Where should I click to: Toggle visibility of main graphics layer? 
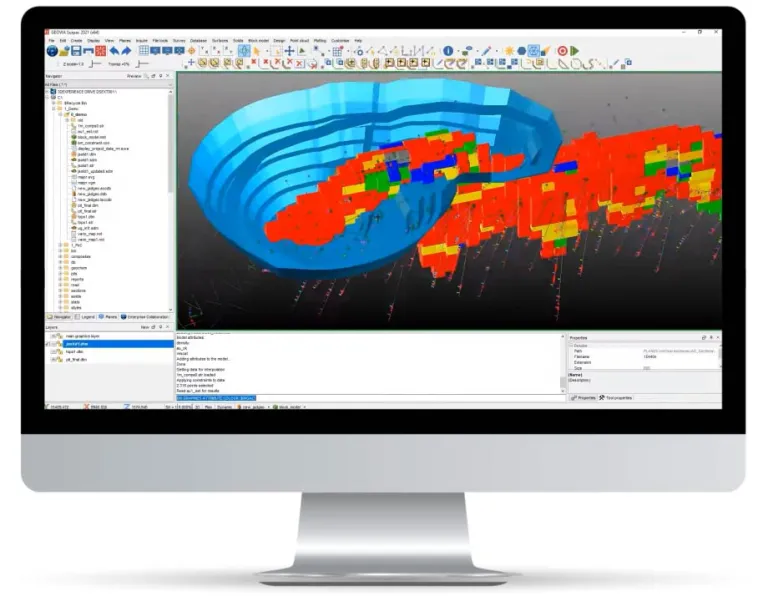(53, 336)
